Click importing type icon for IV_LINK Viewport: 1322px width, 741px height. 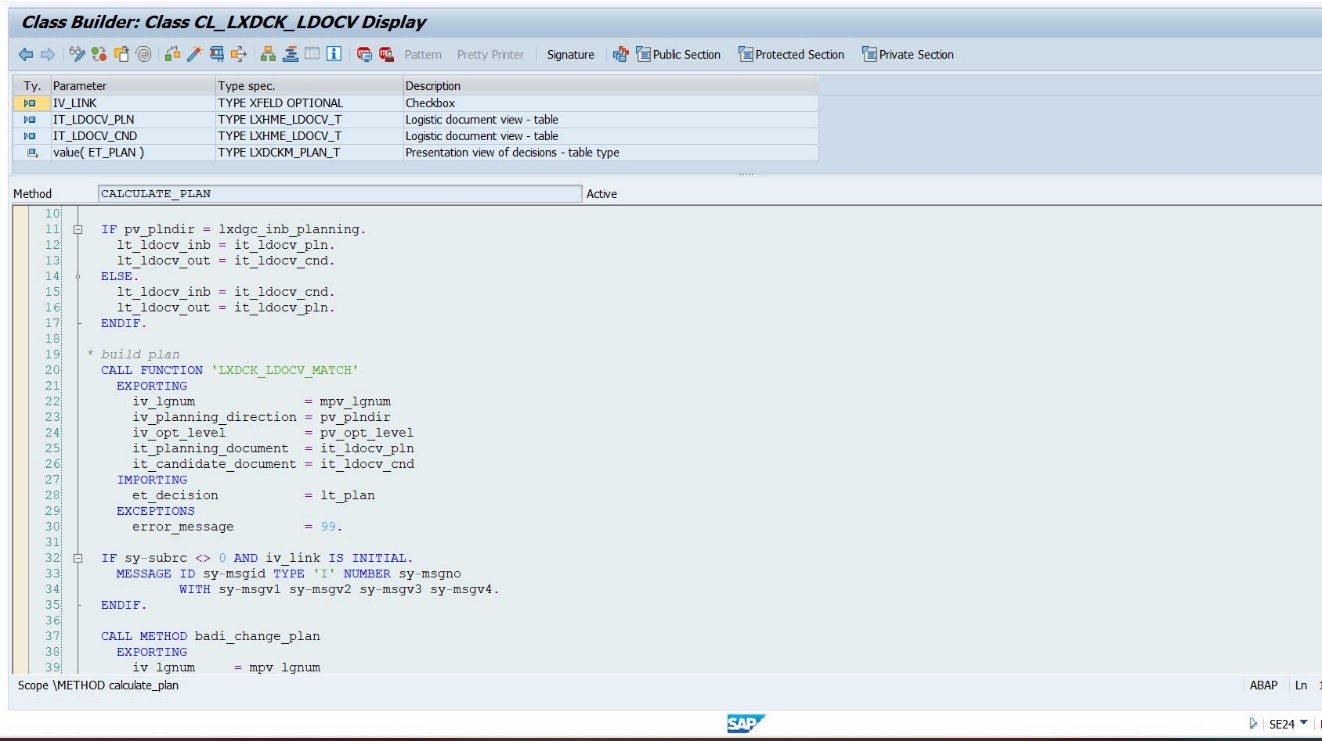(x=29, y=103)
